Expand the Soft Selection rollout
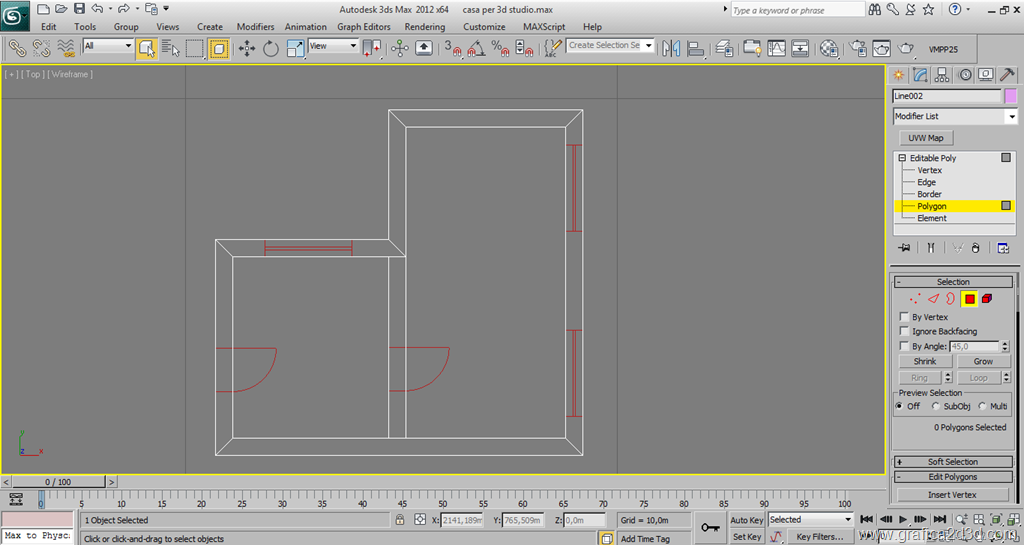The width and height of the screenshot is (1024, 545). pos(952,462)
